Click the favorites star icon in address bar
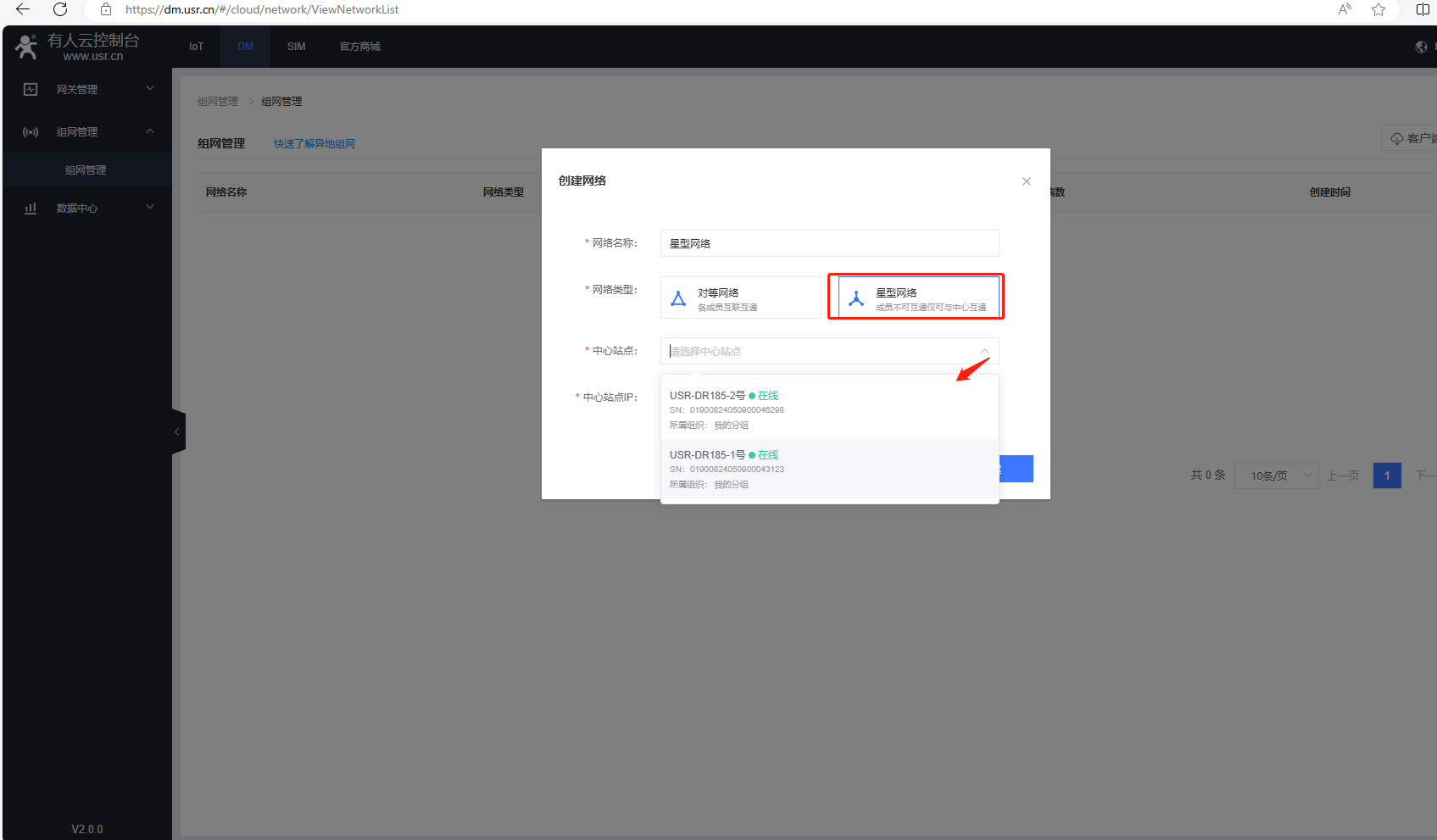 coord(1379,9)
